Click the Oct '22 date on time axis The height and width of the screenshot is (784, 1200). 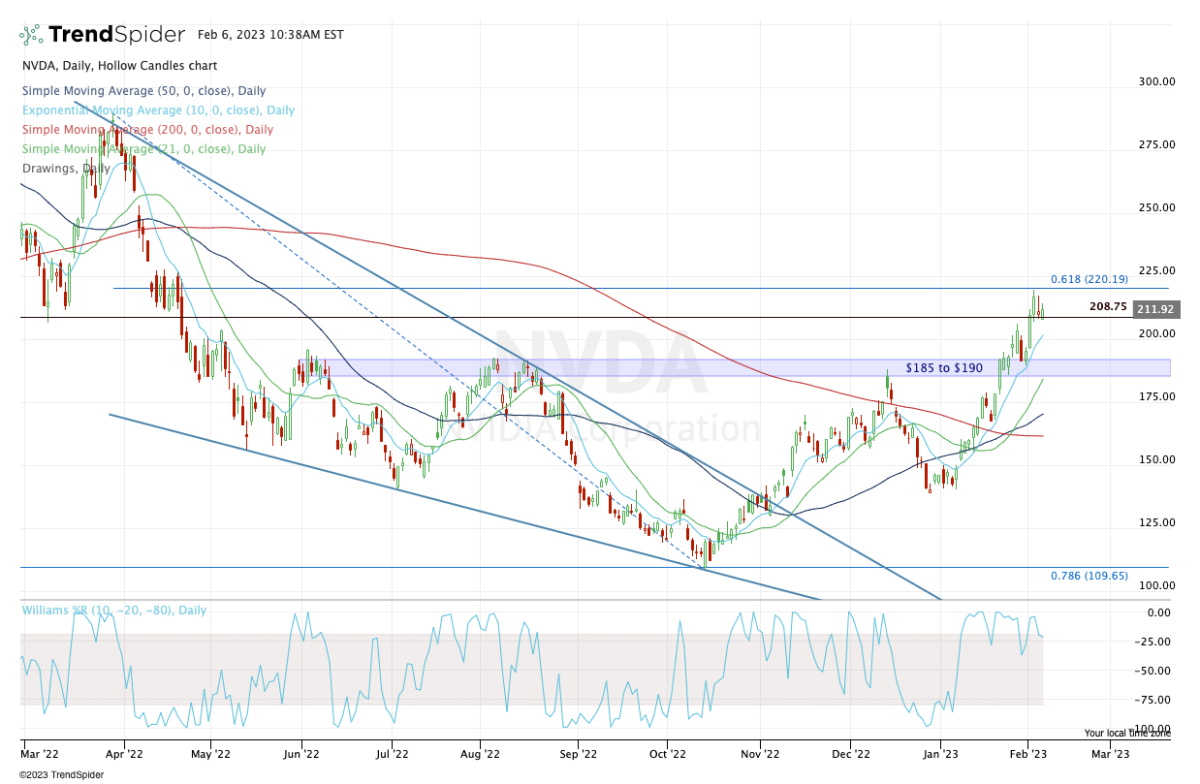pyautogui.click(x=666, y=746)
